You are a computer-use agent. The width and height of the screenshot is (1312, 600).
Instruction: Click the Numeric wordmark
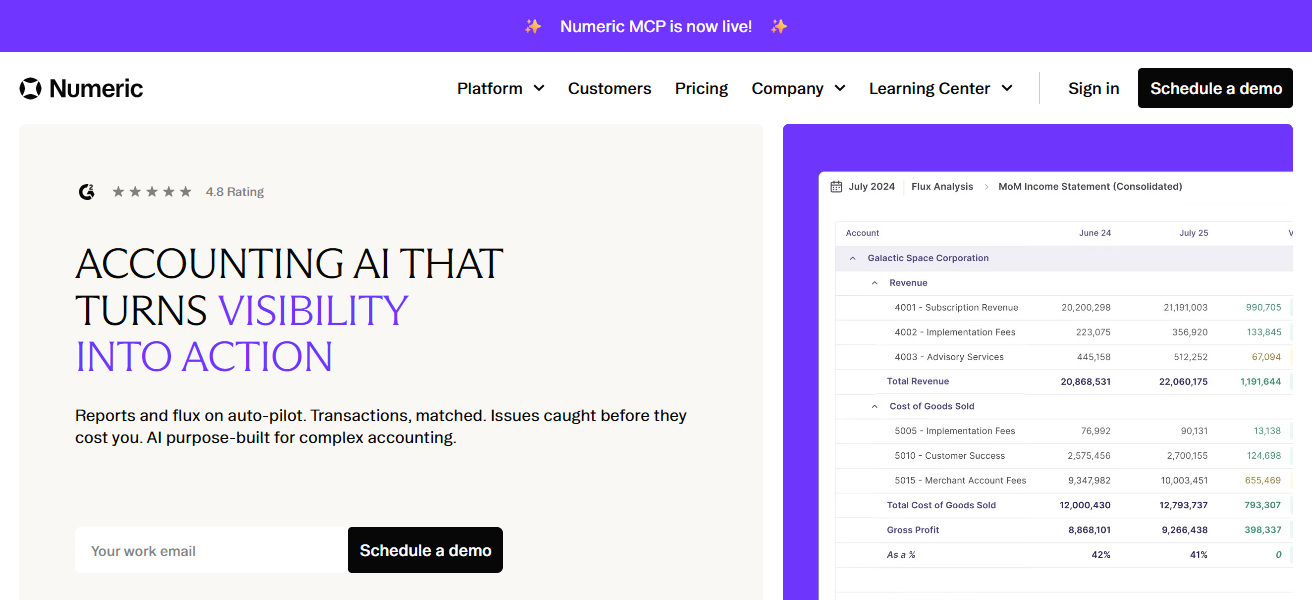pos(96,88)
